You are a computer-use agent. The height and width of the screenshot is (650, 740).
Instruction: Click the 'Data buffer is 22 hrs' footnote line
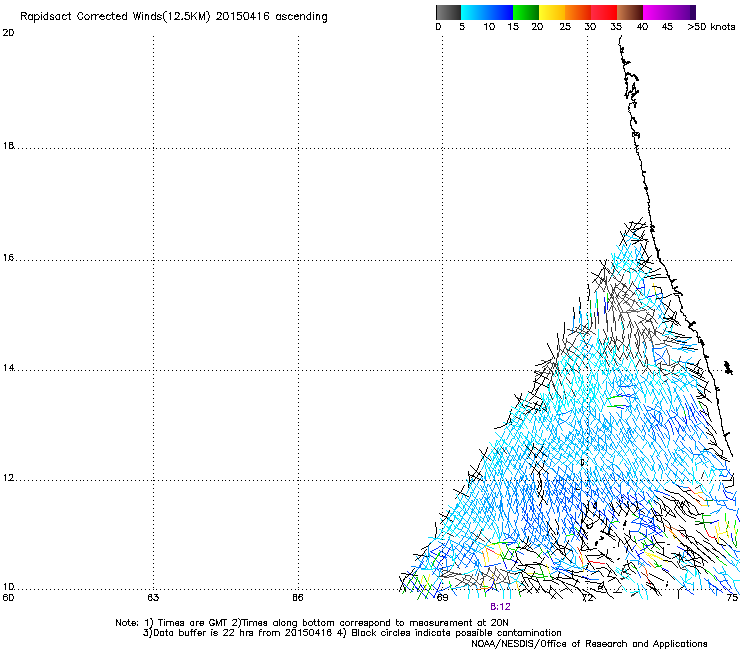pyautogui.click(x=352, y=633)
